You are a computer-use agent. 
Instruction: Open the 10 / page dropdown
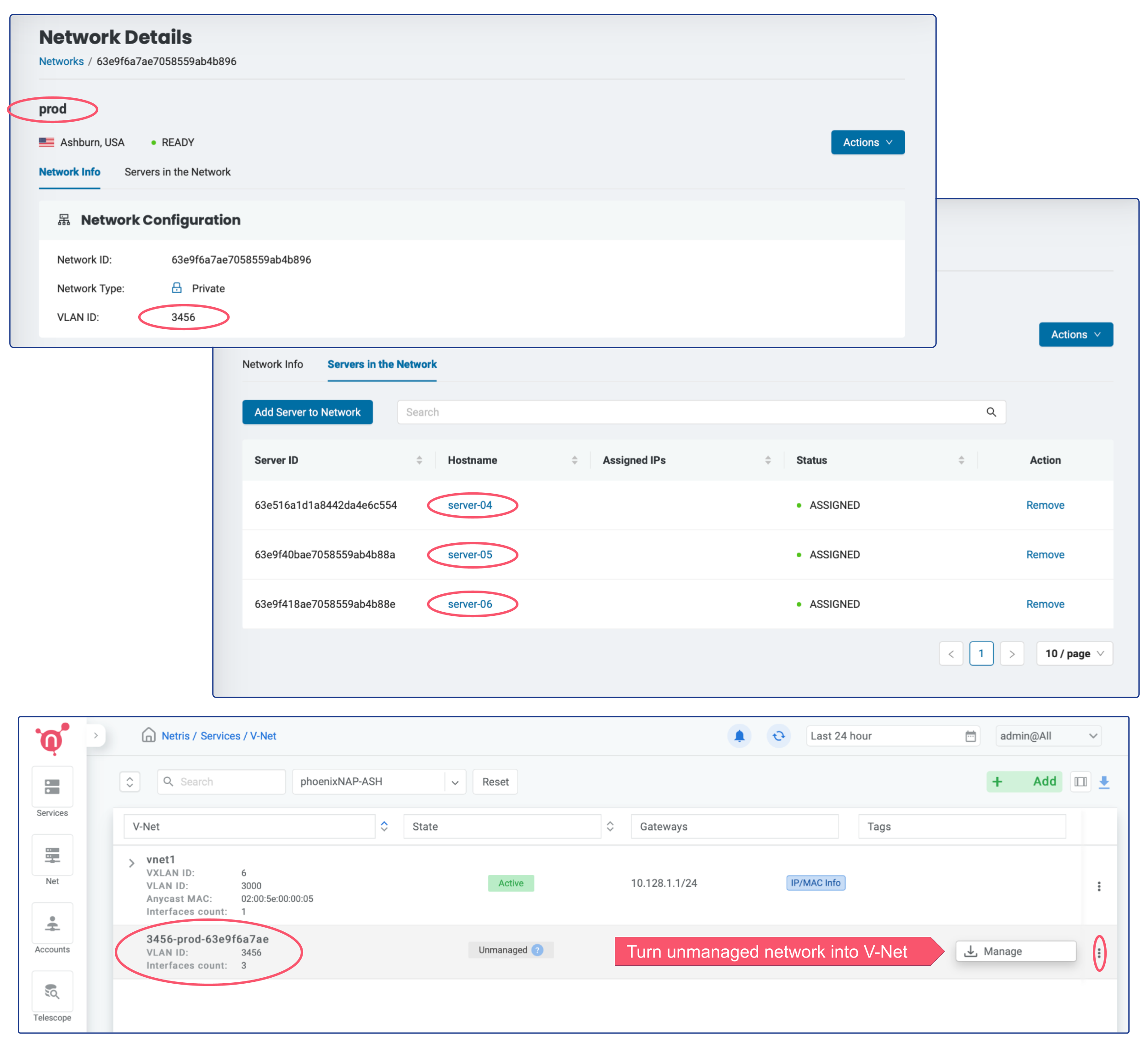(1074, 654)
